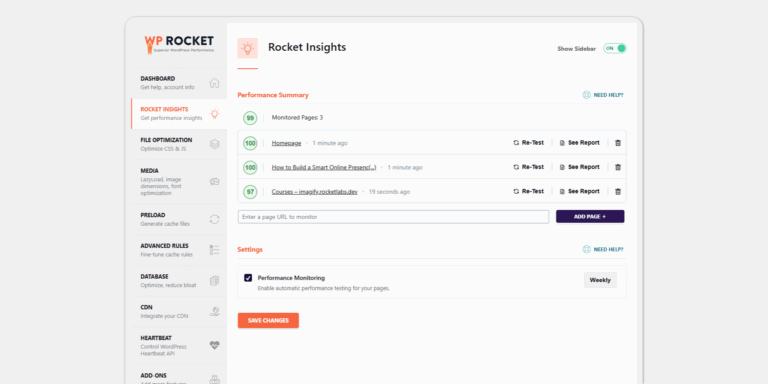See Report for the Courses page

pos(579,192)
